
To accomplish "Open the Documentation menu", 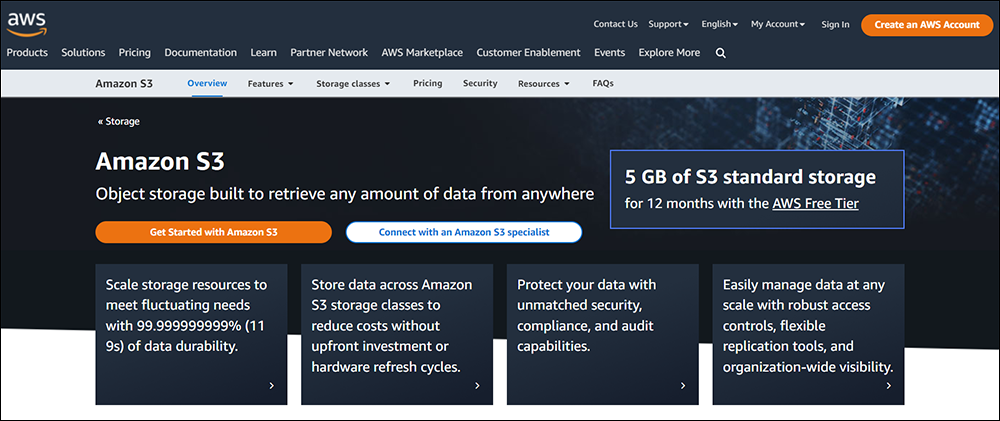I will click(200, 52).
